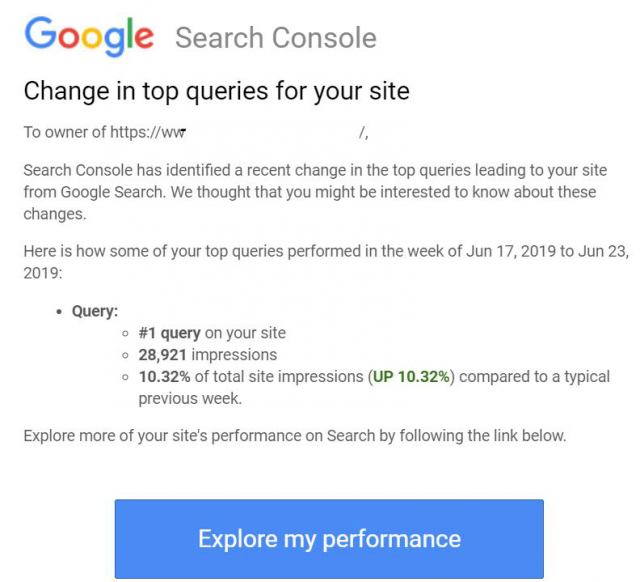The image size is (640, 582).
Task: Click the Search Console header title
Action: pyautogui.click(x=276, y=39)
